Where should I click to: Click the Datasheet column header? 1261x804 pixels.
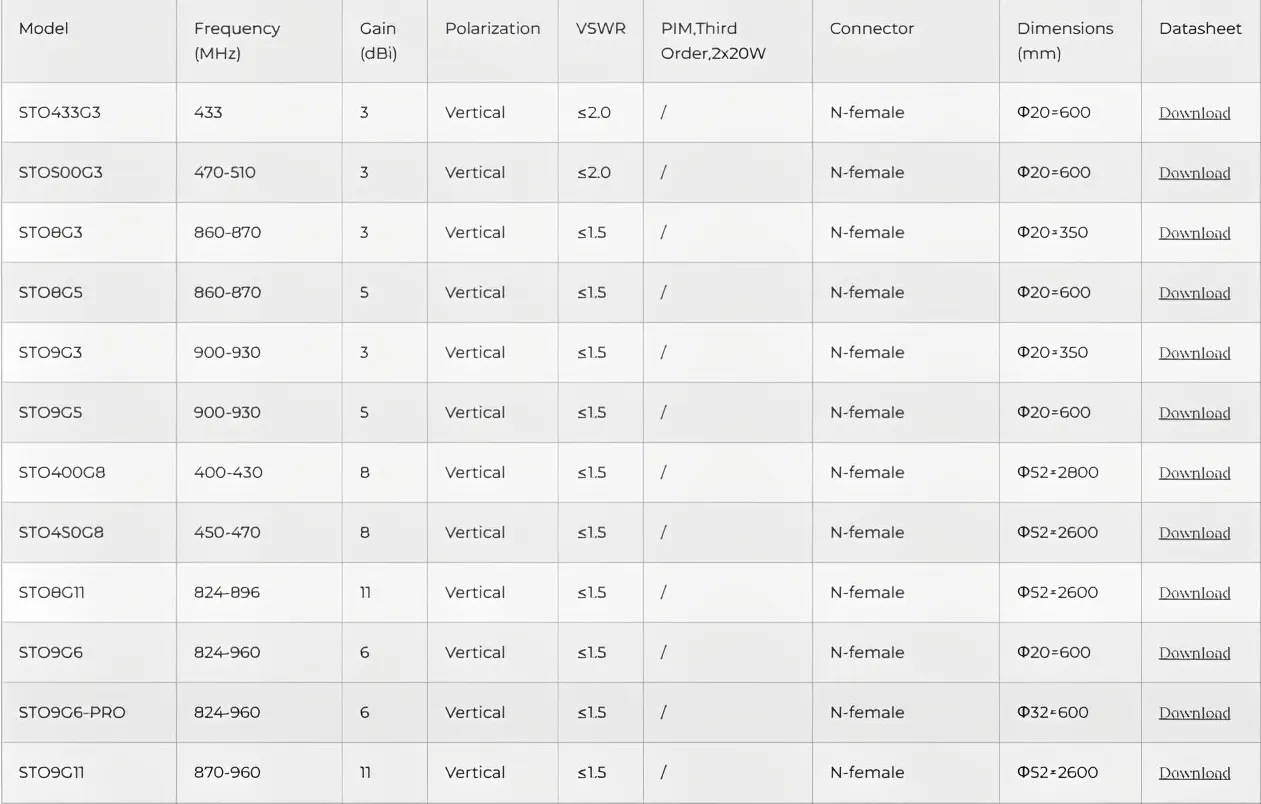coord(1200,29)
